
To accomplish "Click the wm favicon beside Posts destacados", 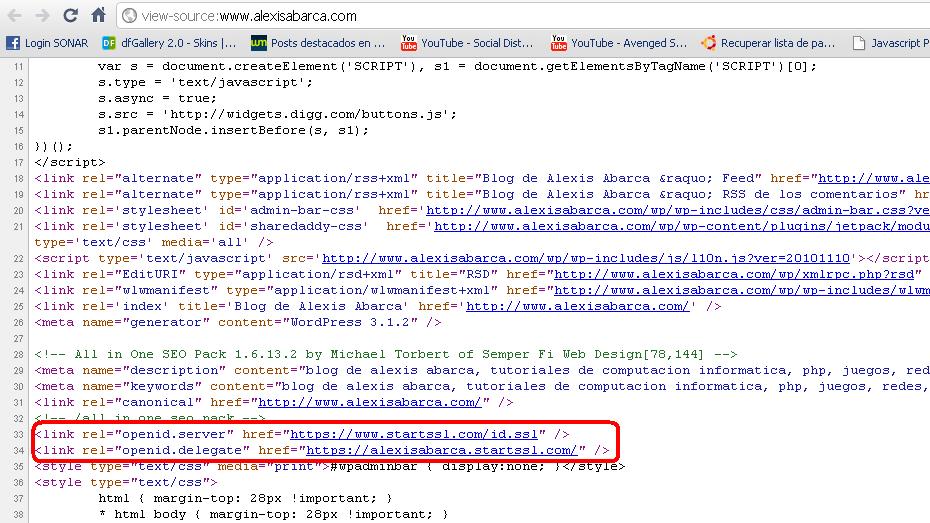I will (x=259, y=43).
